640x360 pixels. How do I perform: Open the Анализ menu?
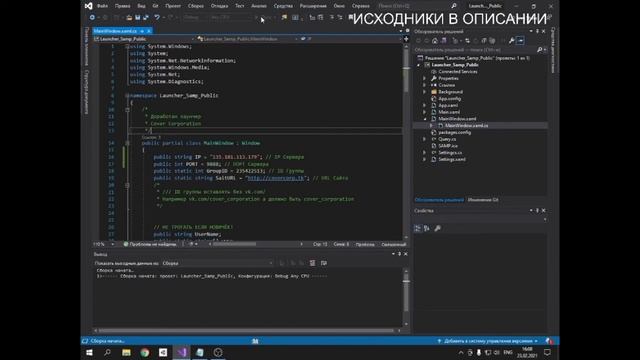pyautogui.click(x=259, y=6)
